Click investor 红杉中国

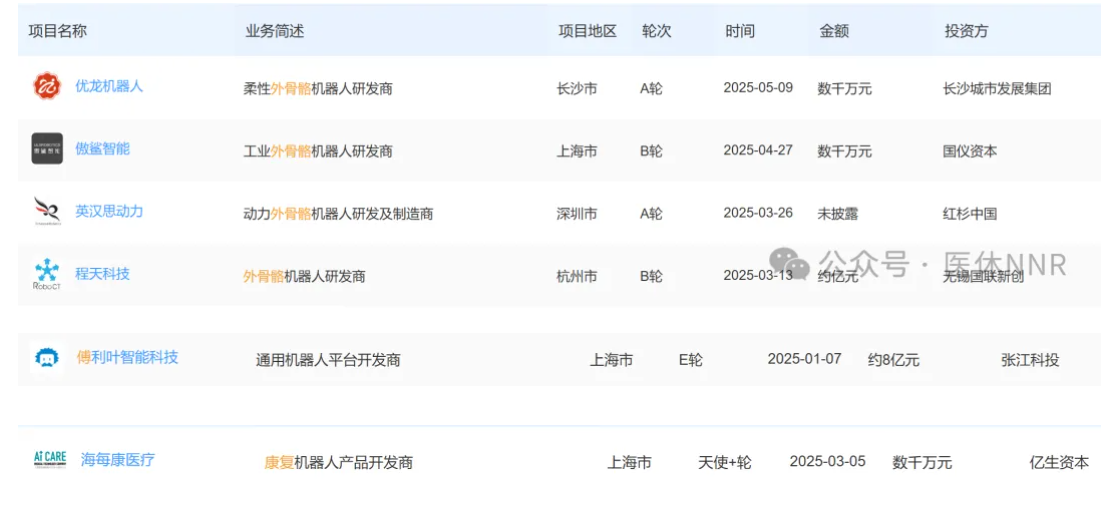(x=970, y=213)
